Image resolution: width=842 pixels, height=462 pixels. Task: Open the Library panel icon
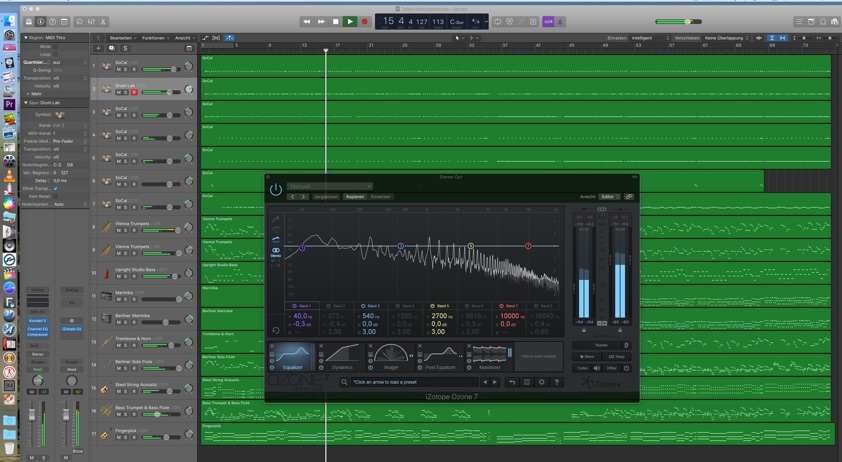(29, 21)
